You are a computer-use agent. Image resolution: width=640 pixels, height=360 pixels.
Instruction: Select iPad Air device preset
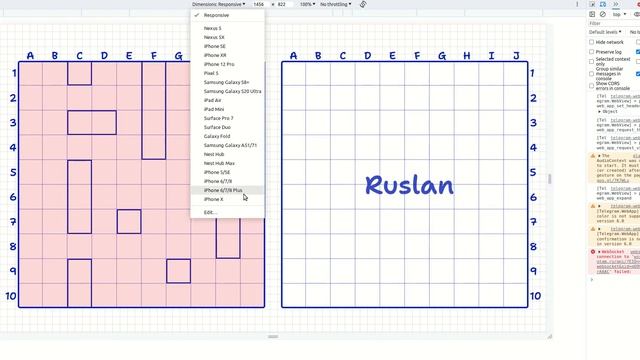[227, 100]
